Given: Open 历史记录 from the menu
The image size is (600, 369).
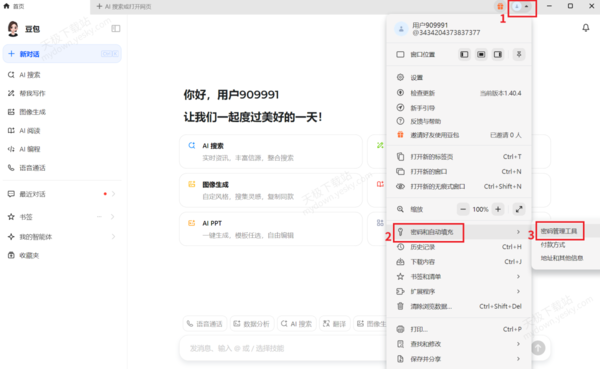Looking at the screenshot, I should (459, 247).
